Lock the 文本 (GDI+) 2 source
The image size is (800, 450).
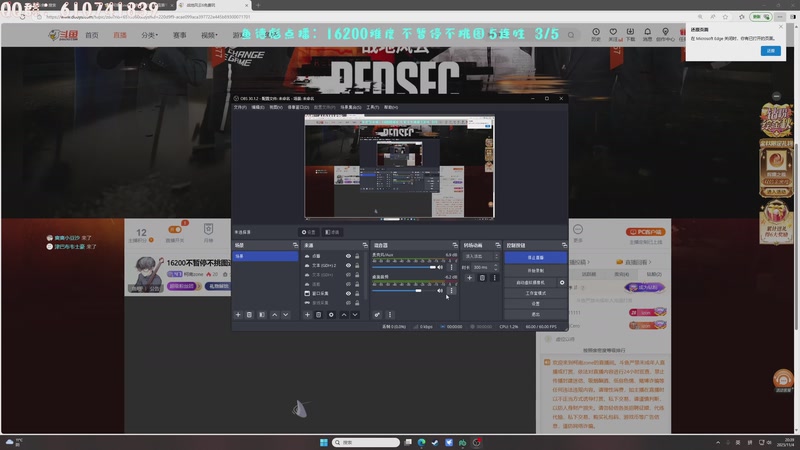coord(357,265)
